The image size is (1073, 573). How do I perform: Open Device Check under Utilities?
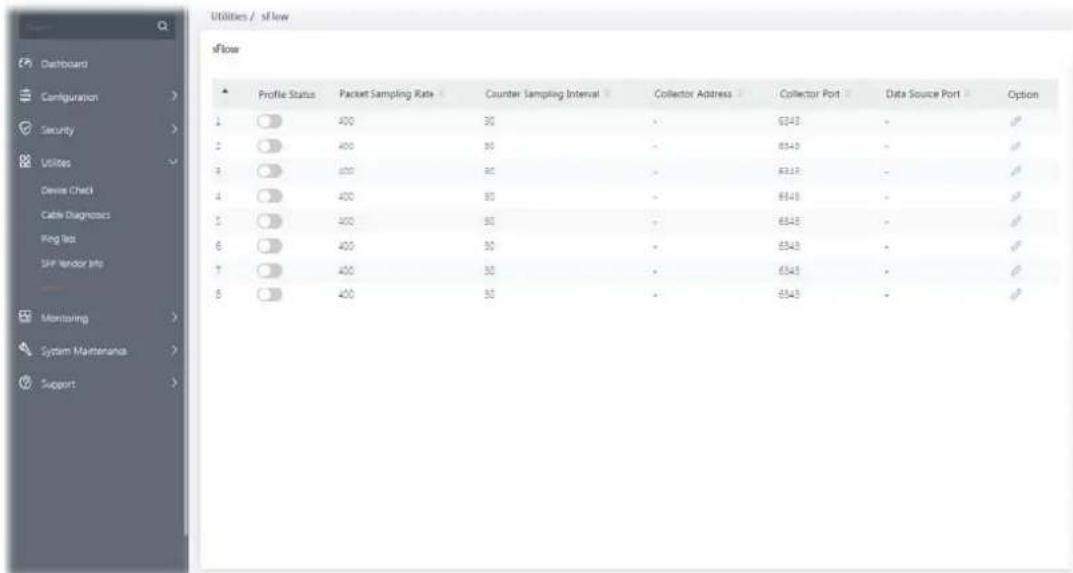click(67, 190)
